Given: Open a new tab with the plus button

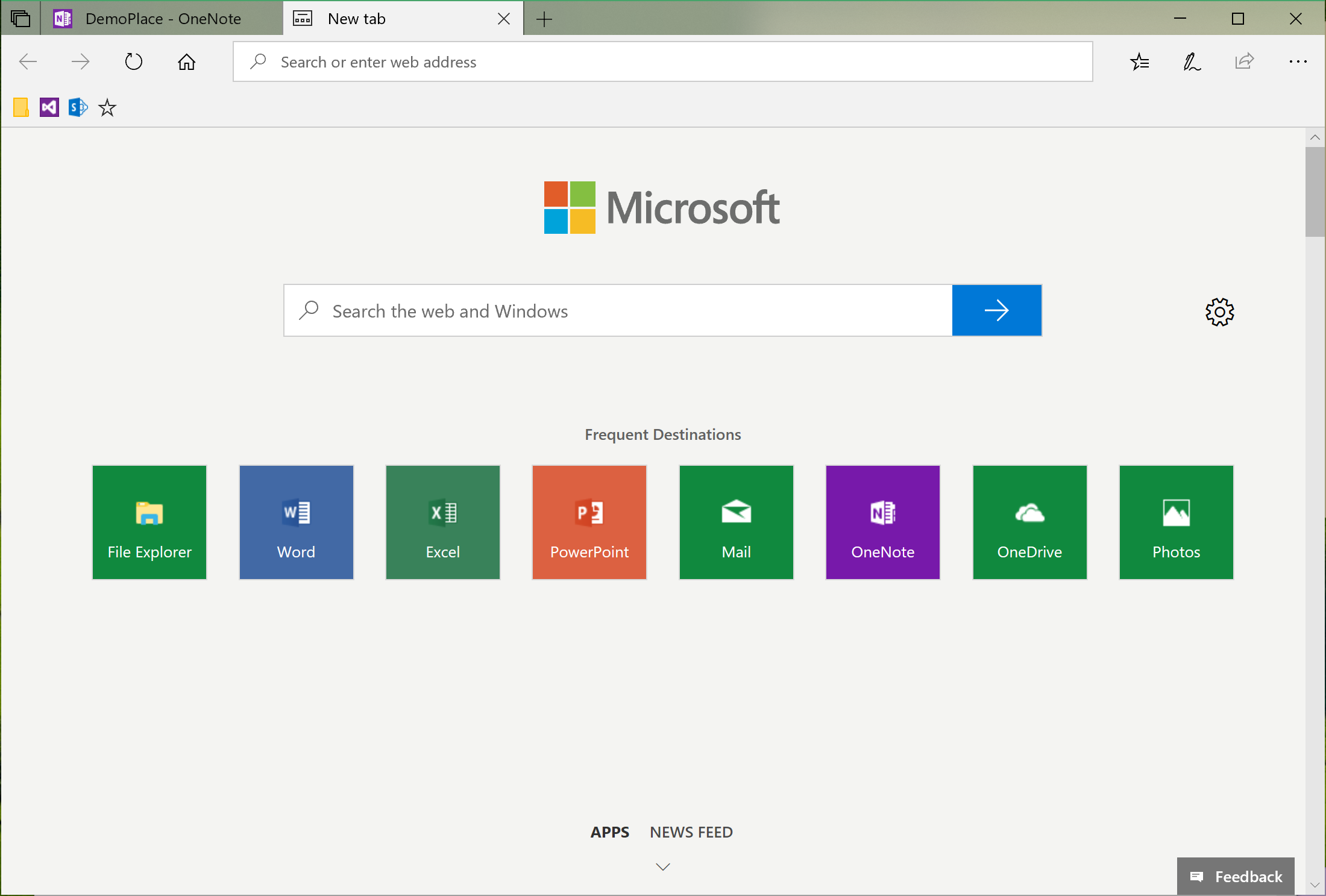Looking at the screenshot, I should pos(544,19).
